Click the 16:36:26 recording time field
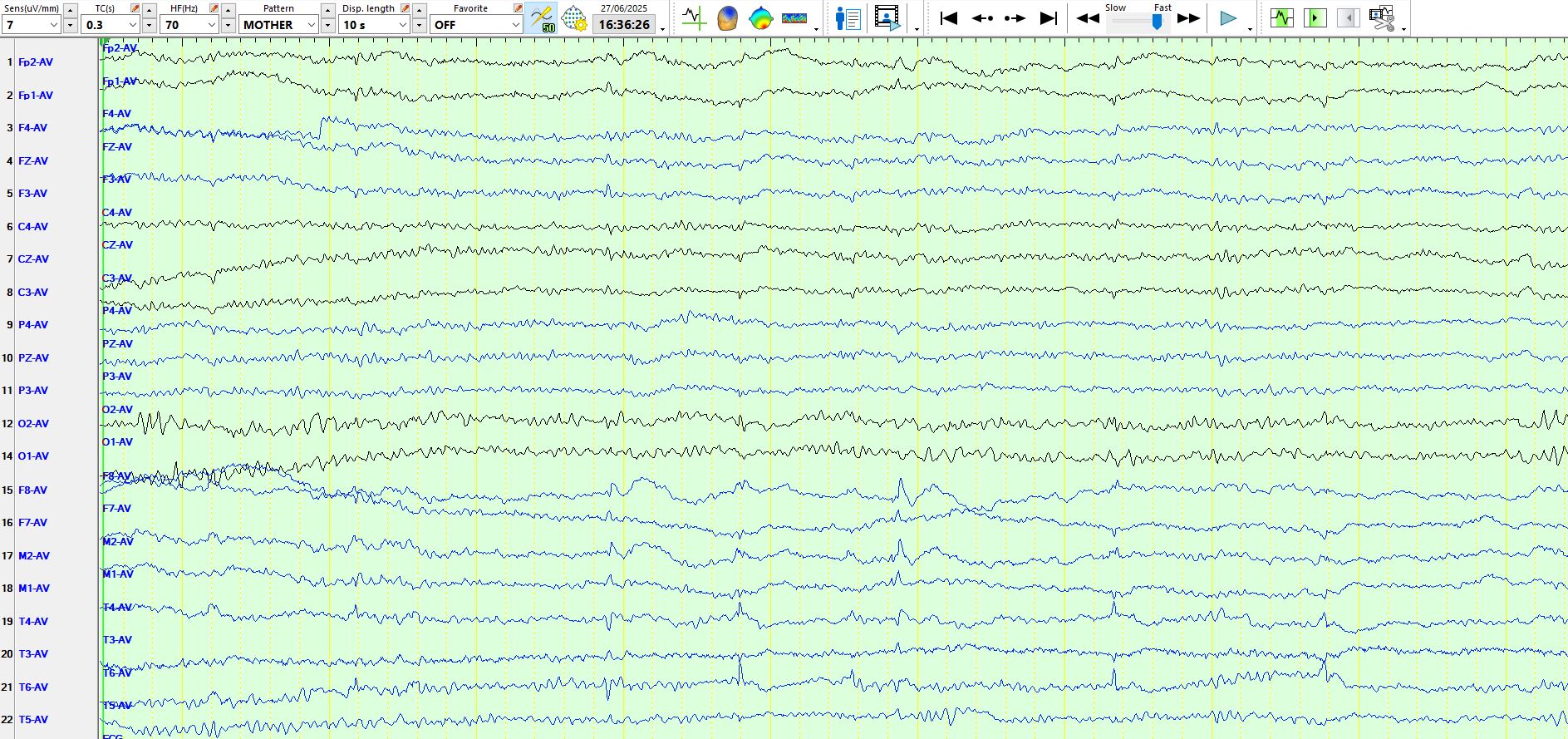The width and height of the screenshot is (1568, 739). 624,25
